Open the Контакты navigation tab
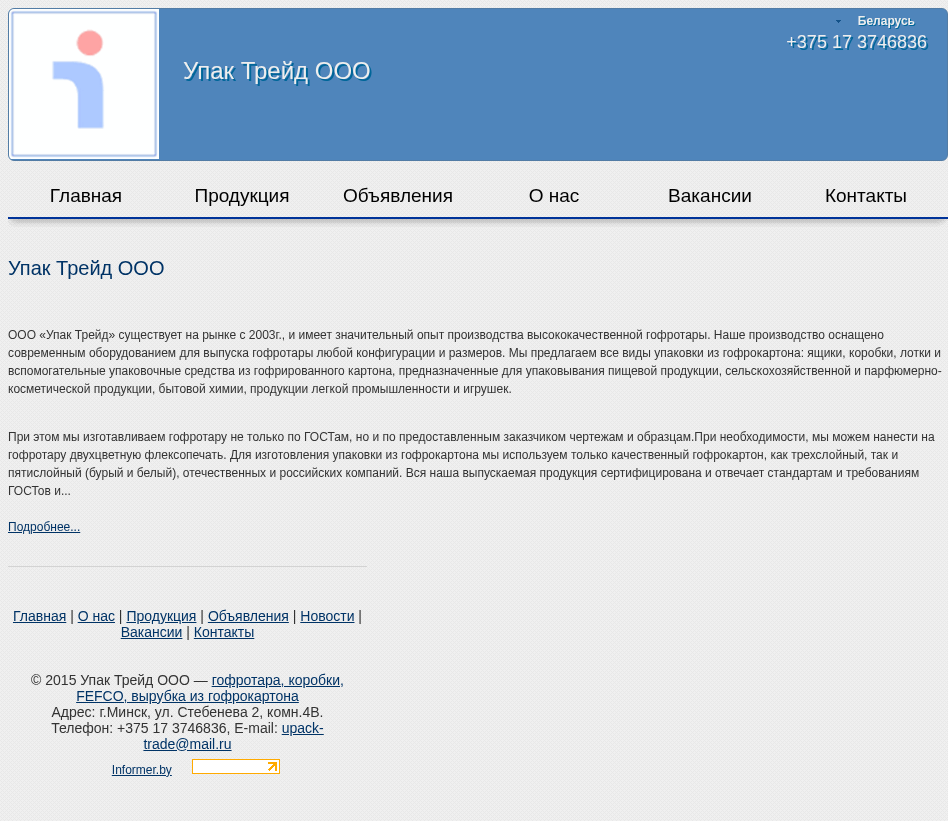 tap(866, 196)
